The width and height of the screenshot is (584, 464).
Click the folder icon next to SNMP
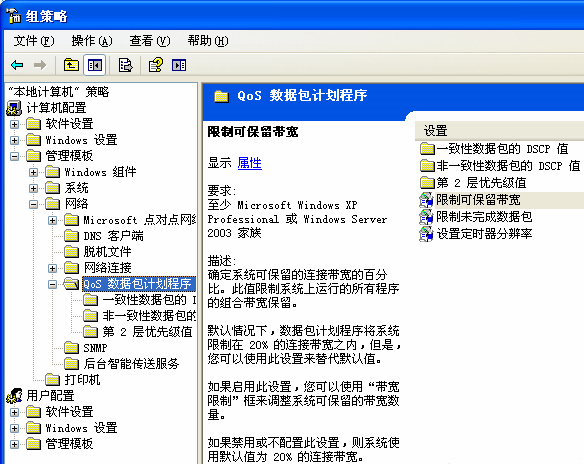71,347
